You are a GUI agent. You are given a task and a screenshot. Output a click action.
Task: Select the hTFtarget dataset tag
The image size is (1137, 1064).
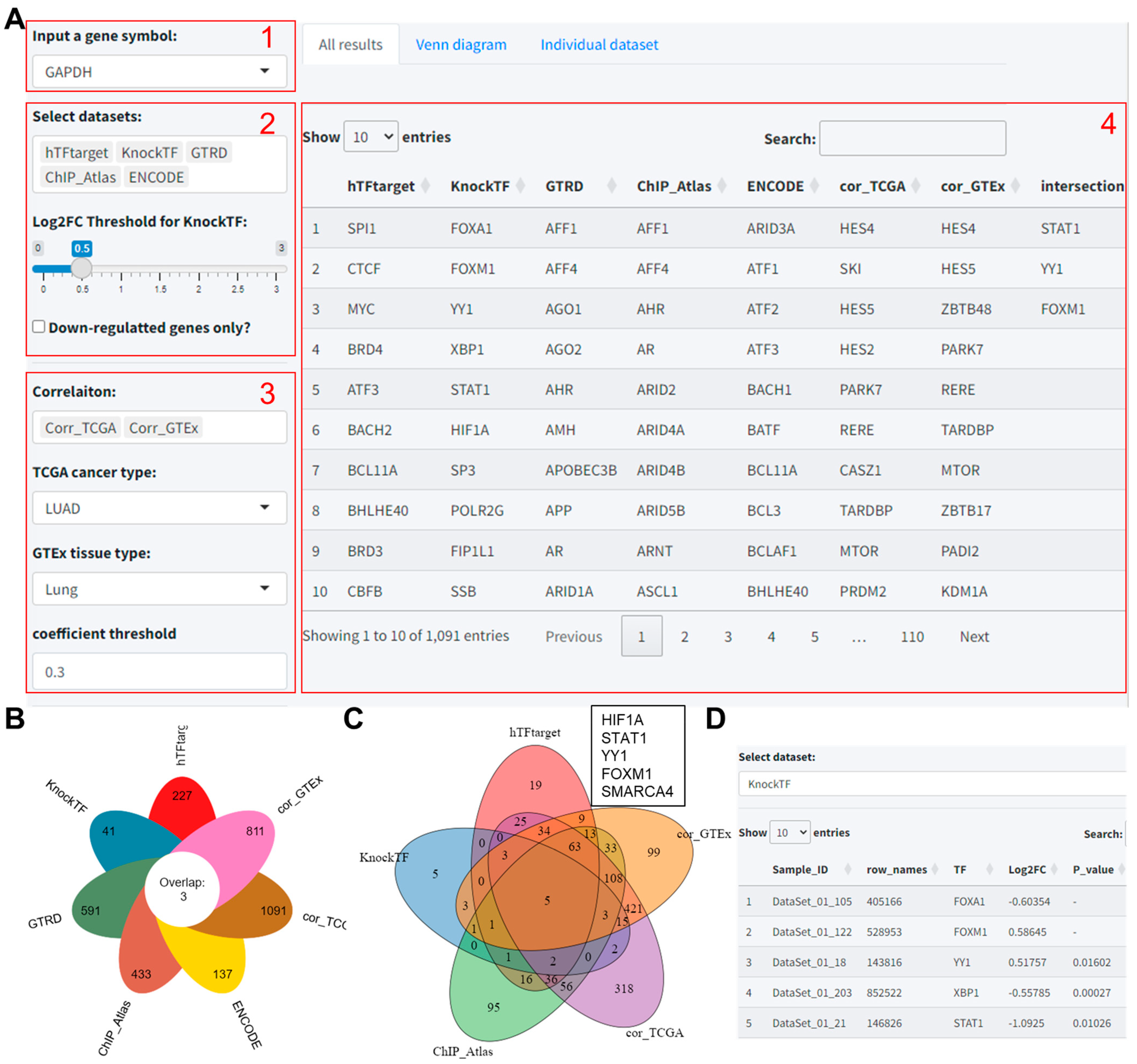76,153
